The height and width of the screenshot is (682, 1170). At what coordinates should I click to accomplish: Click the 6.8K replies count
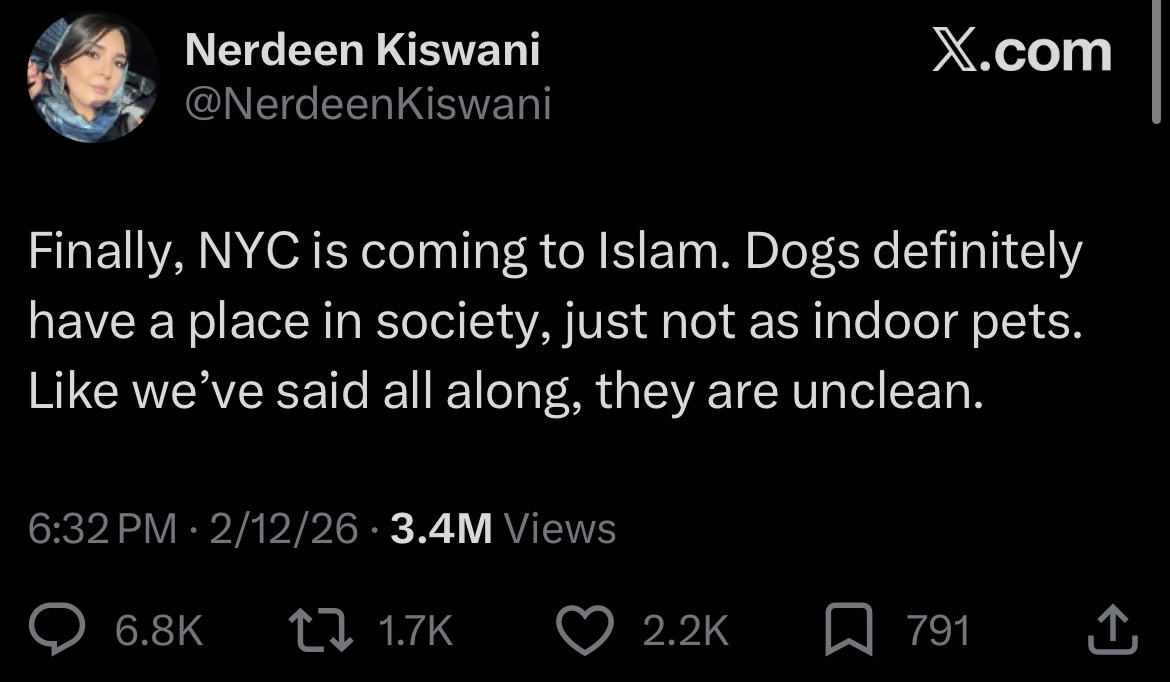point(159,631)
